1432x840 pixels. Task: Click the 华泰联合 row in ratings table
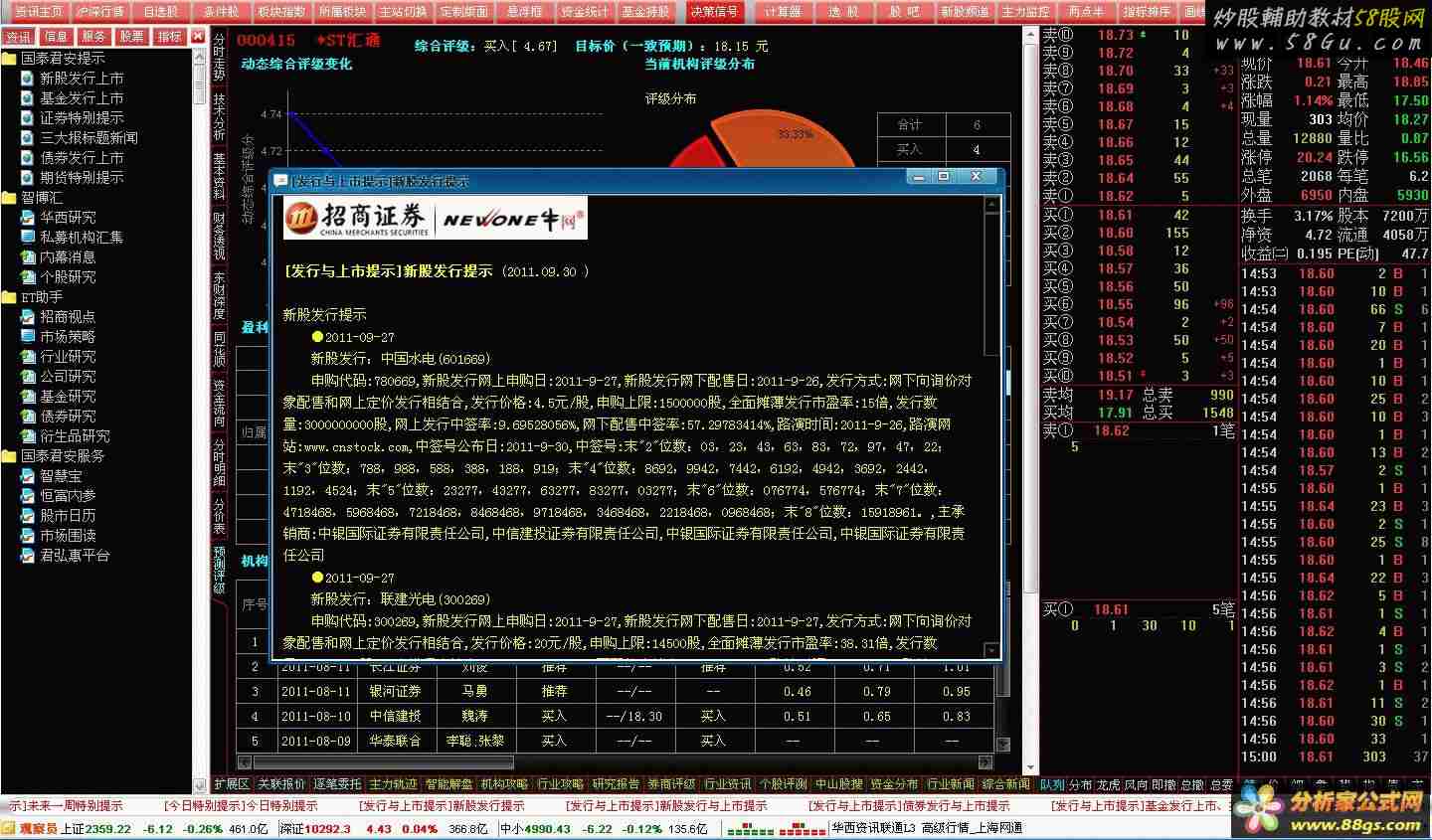(x=616, y=741)
